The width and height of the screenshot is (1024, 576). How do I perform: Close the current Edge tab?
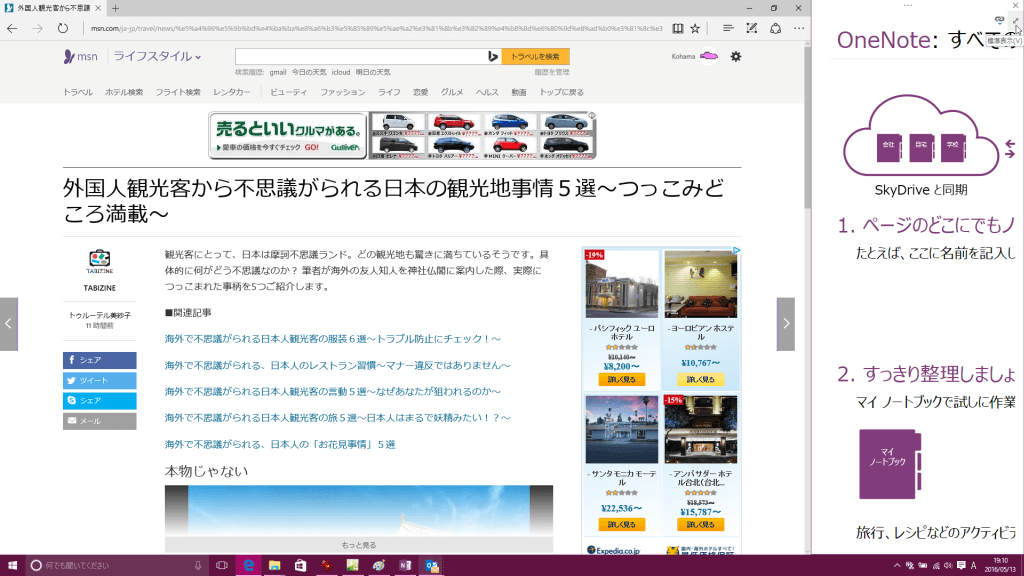[98, 8]
